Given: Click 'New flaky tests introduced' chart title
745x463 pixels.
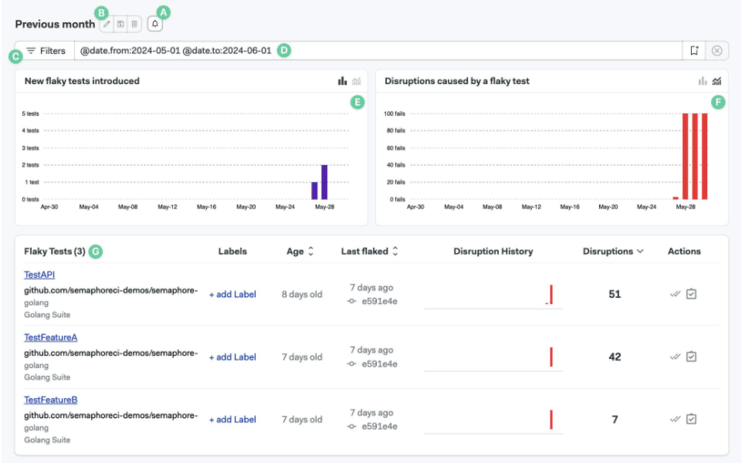Looking at the screenshot, I should pos(82,81).
